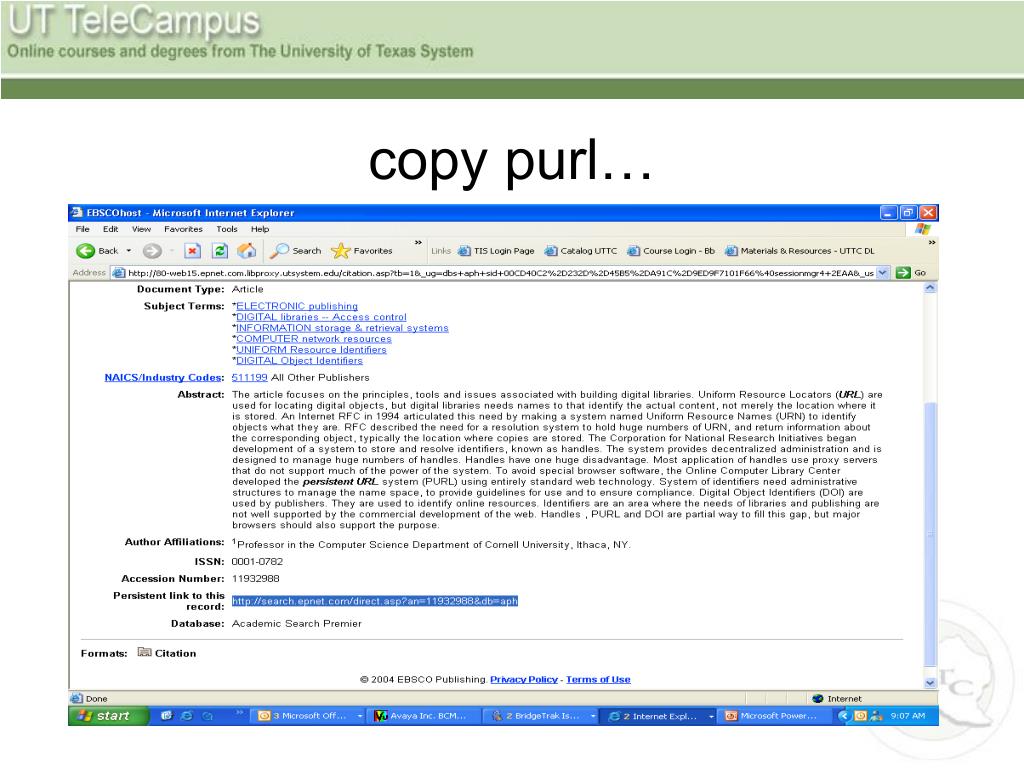This screenshot has height=768, width=1024.
Task: Click the ISSN value 0001-0782
Action: [x=257, y=562]
